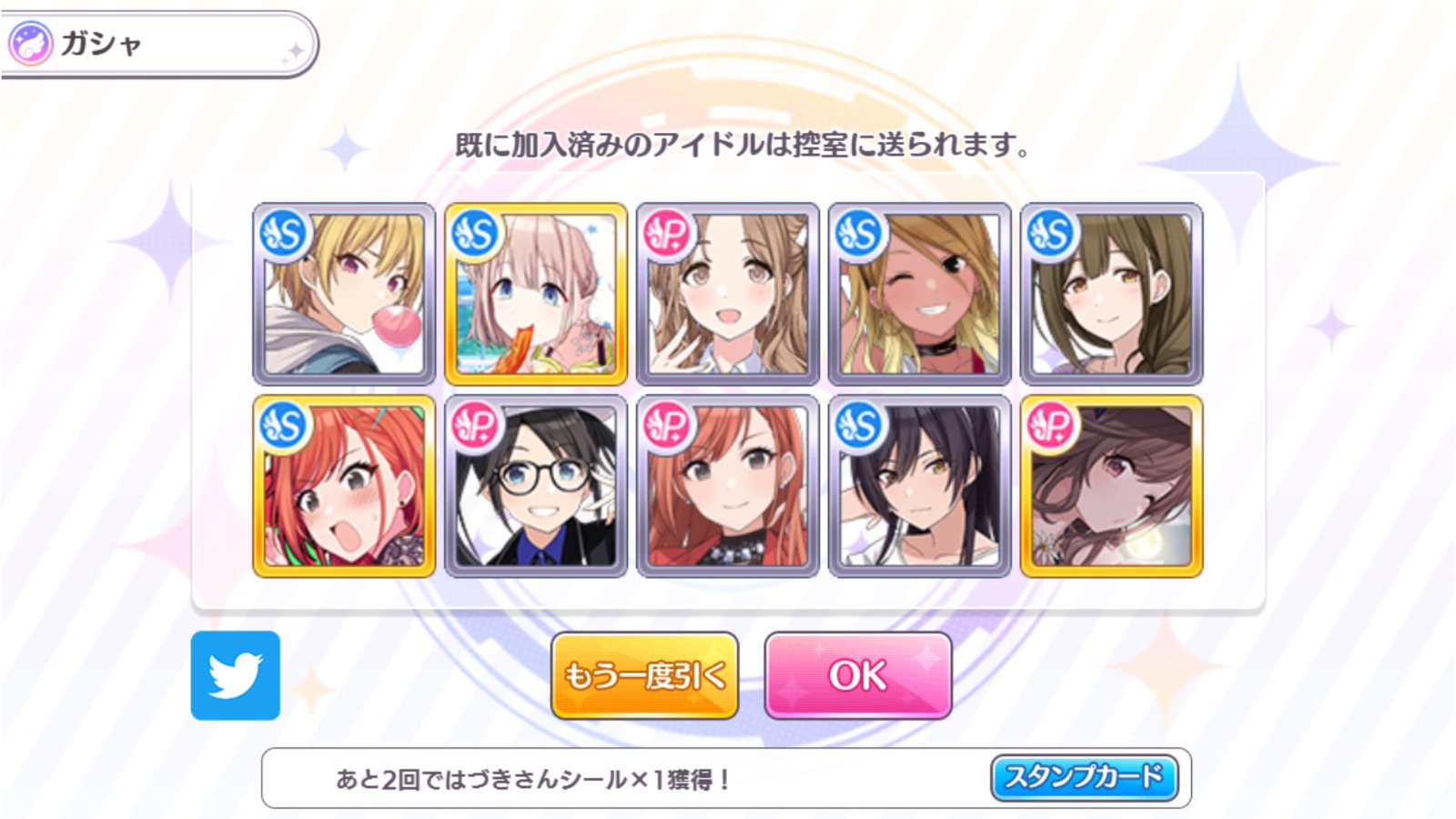This screenshot has height=819, width=1456.
Task: Select the gold-framed brown-haired idol with hat
Action: point(1112,486)
